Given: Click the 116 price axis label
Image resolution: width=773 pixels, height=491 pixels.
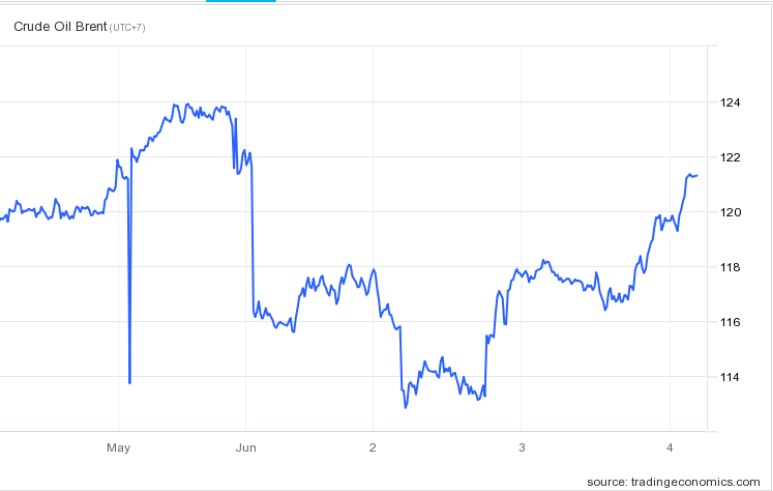Looking at the screenshot, I should (730, 323).
